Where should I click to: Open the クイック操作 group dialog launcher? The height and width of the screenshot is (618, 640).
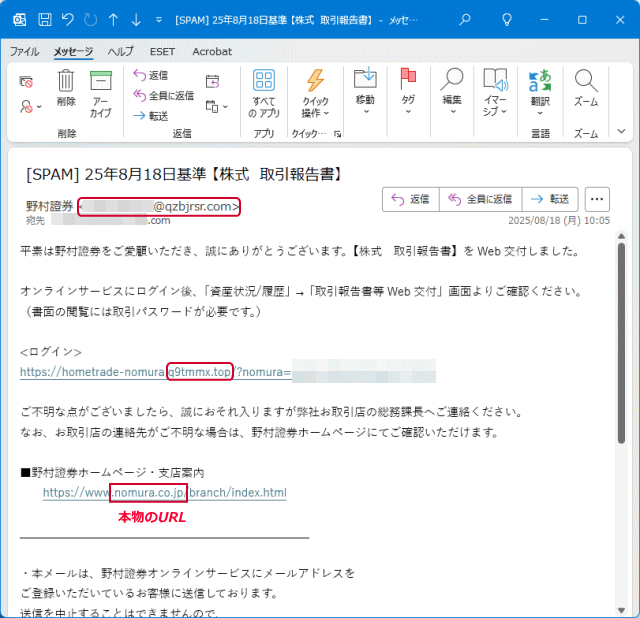coord(338,134)
